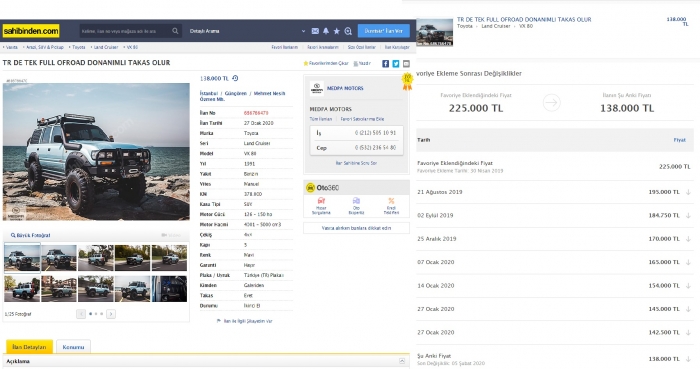The height and width of the screenshot is (369, 700).
Task: Open Kredi Teklifleri percent icon
Action: (x=391, y=201)
